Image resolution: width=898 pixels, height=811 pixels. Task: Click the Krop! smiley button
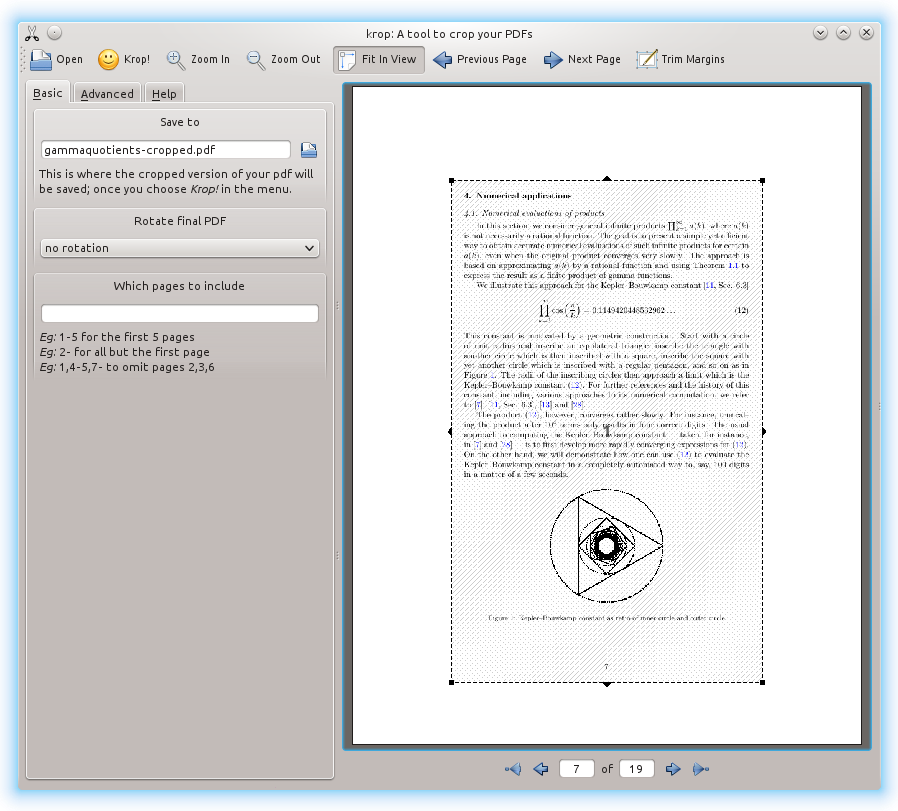124,60
